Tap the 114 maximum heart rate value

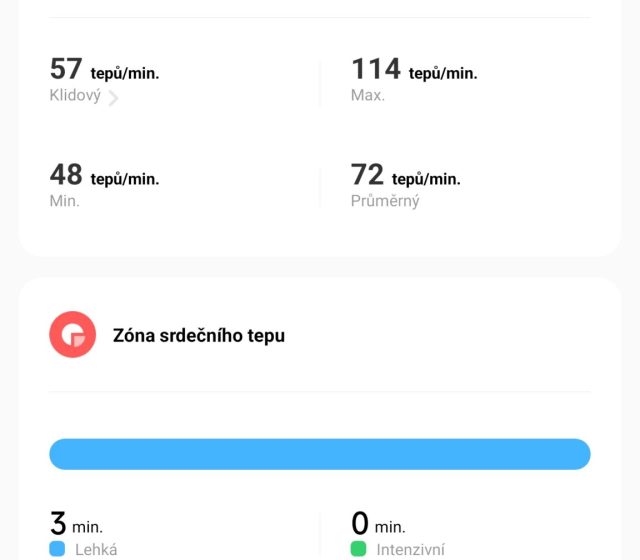point(376,69)
